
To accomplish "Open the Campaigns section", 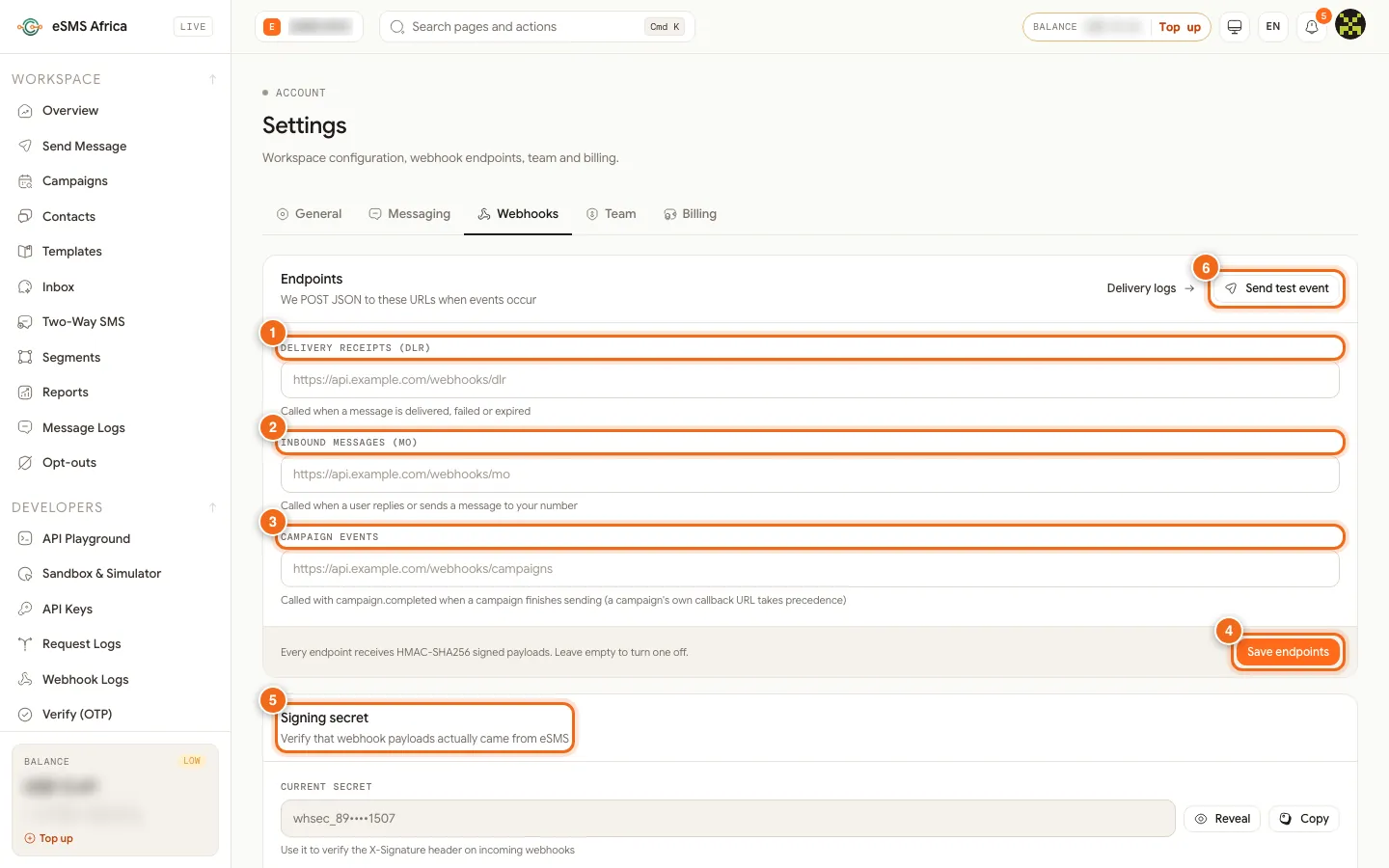I will pyautogui.click(x=115, y=181).
